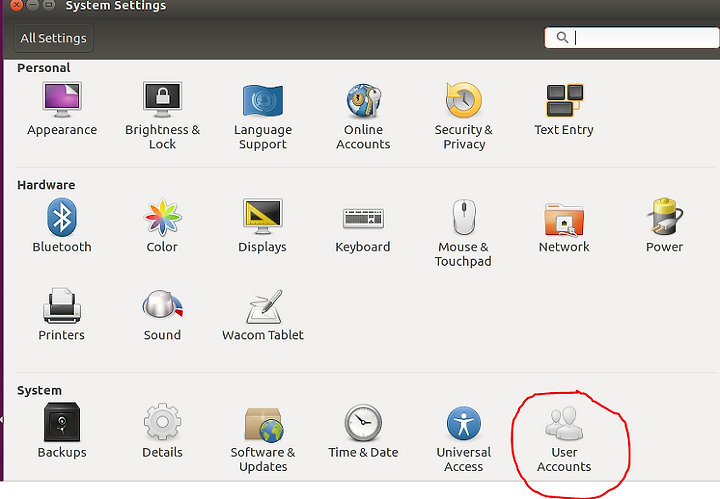Open Network settings
720x499 pixels.
[564, 227]
